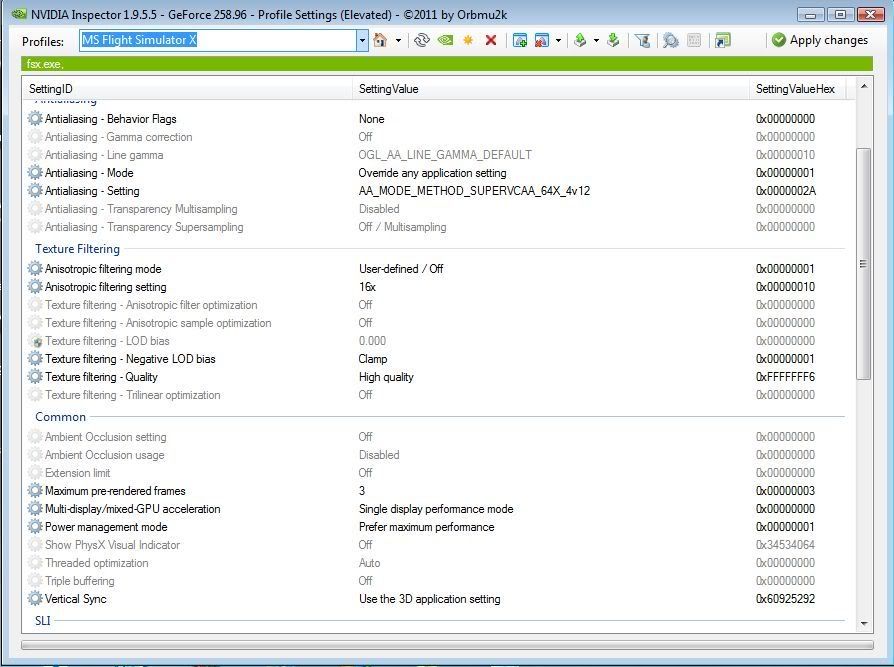The height and width of the screenshot is (667, 894).
Task: Click the remove application from profile icon
Action: point(542,40)
